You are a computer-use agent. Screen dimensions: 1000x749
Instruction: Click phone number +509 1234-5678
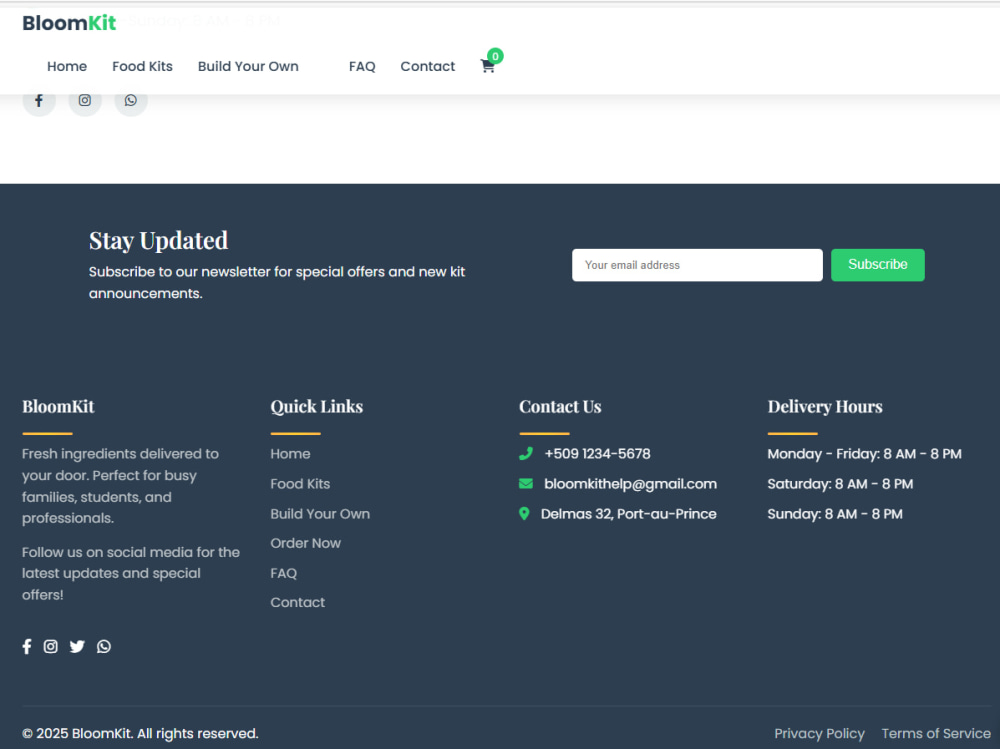tap(598, 454)
